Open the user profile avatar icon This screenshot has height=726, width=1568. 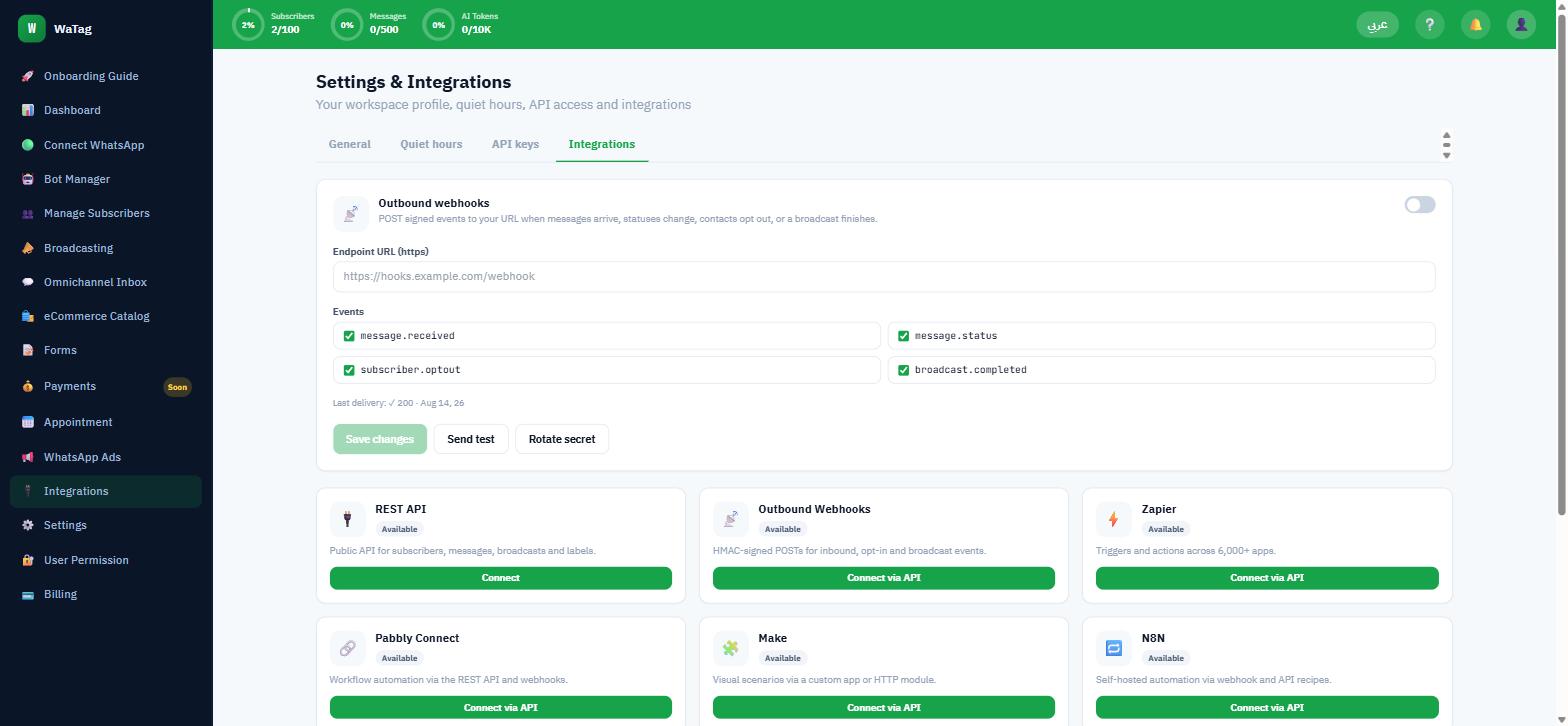point(1521,25)
